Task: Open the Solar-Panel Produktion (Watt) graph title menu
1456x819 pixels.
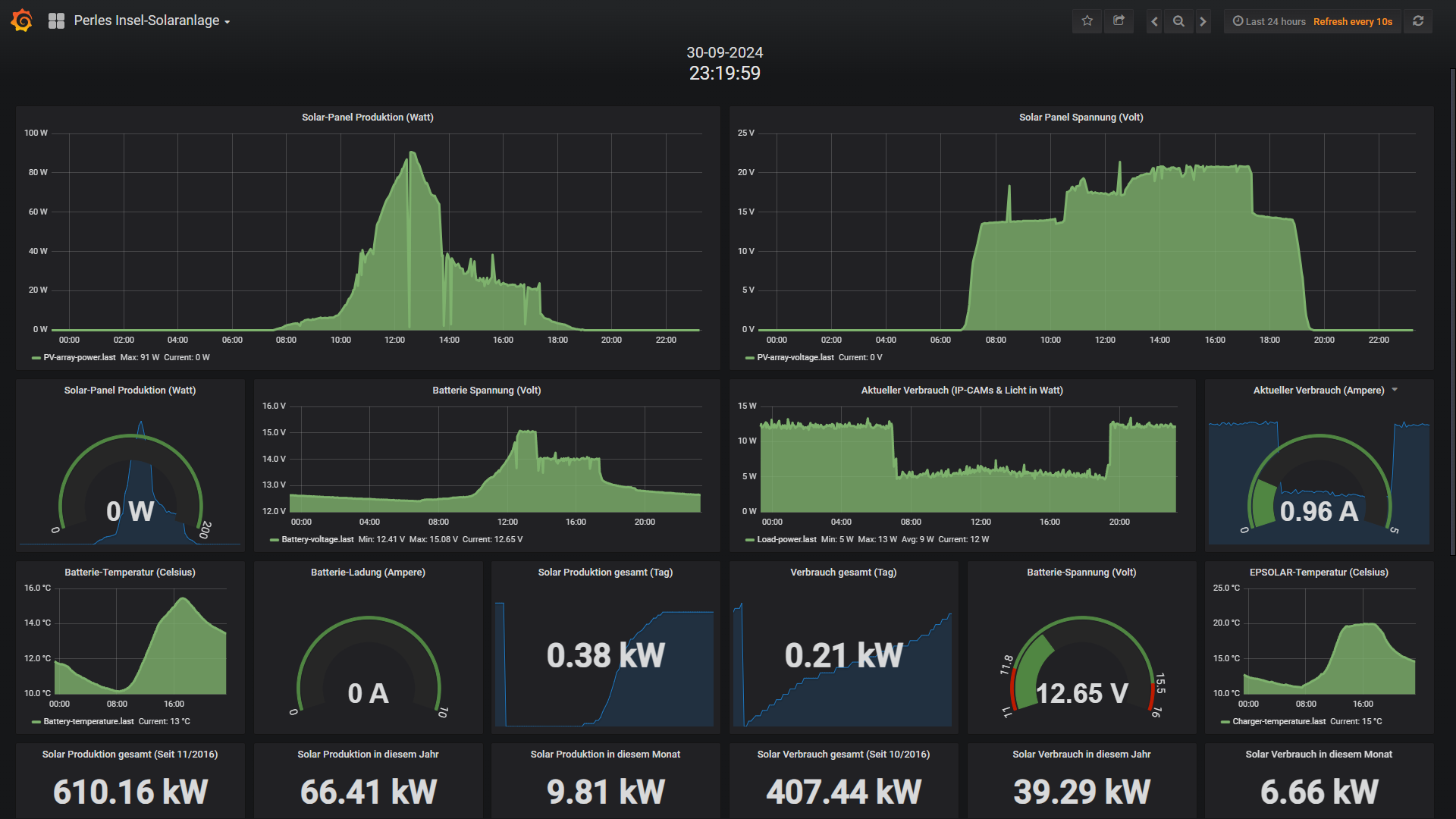Action: point(367,117)
